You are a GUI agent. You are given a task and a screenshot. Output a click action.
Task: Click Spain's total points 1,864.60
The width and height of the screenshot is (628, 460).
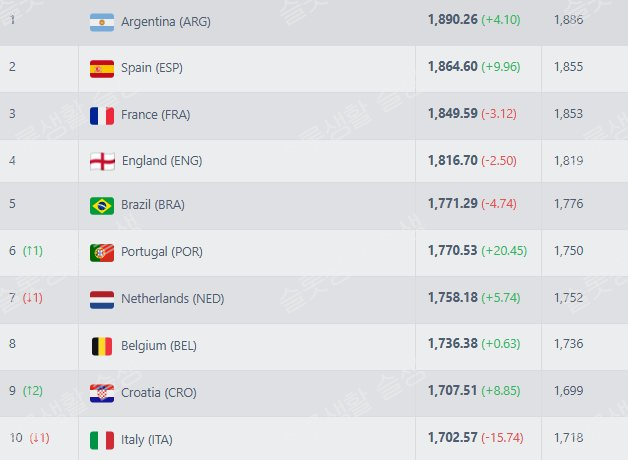tap(453, 66)
